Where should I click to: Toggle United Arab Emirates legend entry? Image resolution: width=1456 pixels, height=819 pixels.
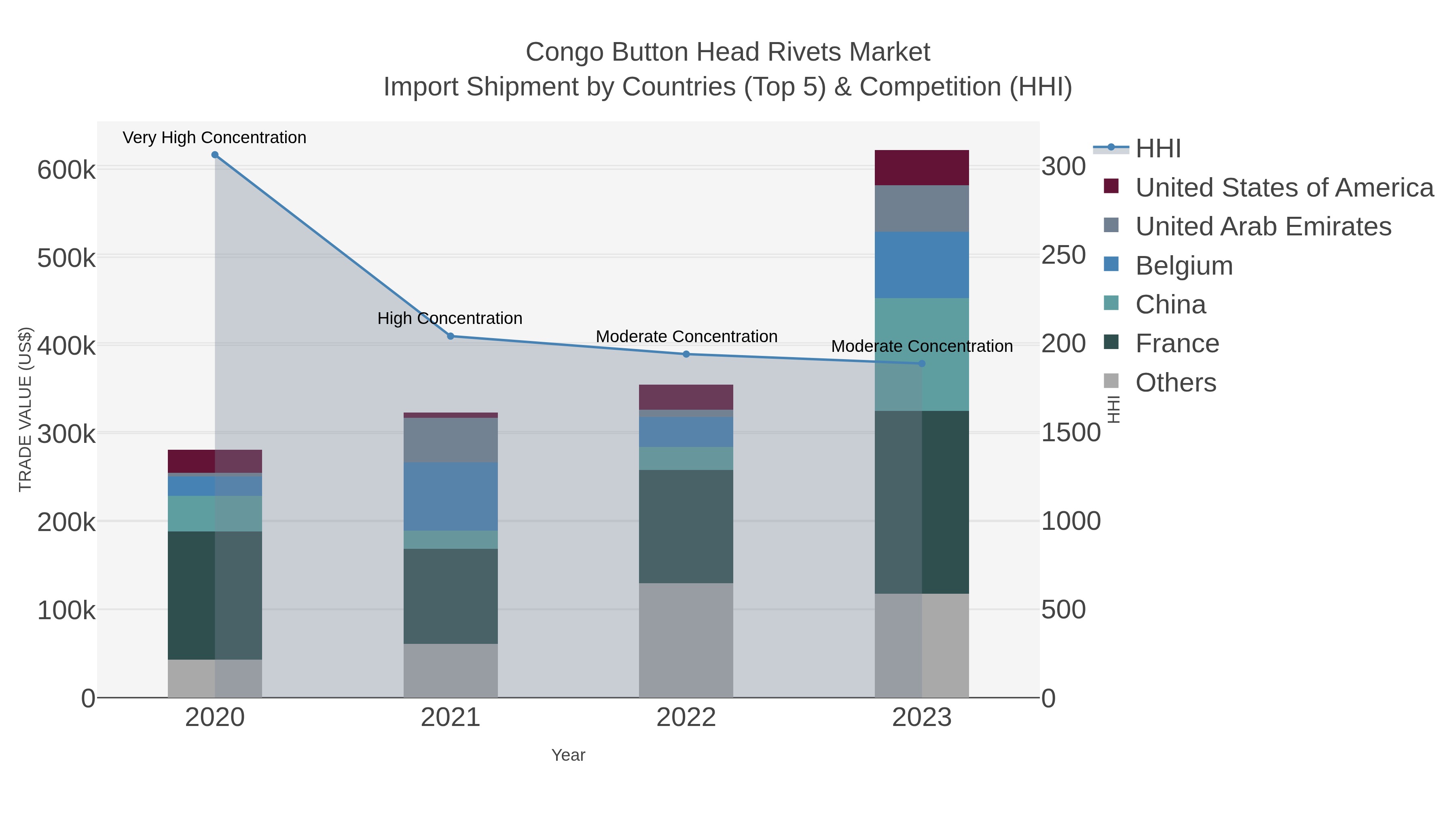[x=1247, y=226]
